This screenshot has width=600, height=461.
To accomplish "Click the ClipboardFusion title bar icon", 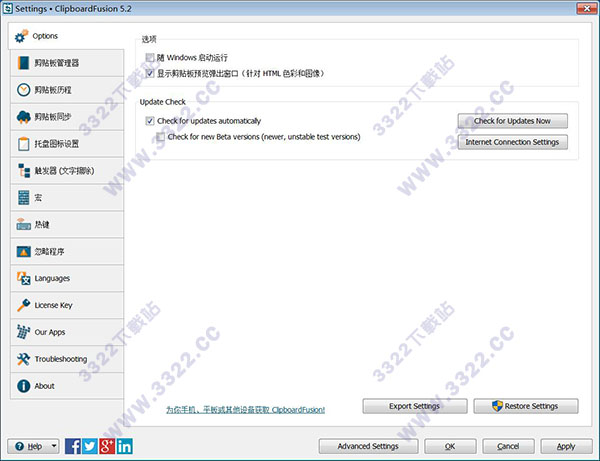I will coord(8,8).
